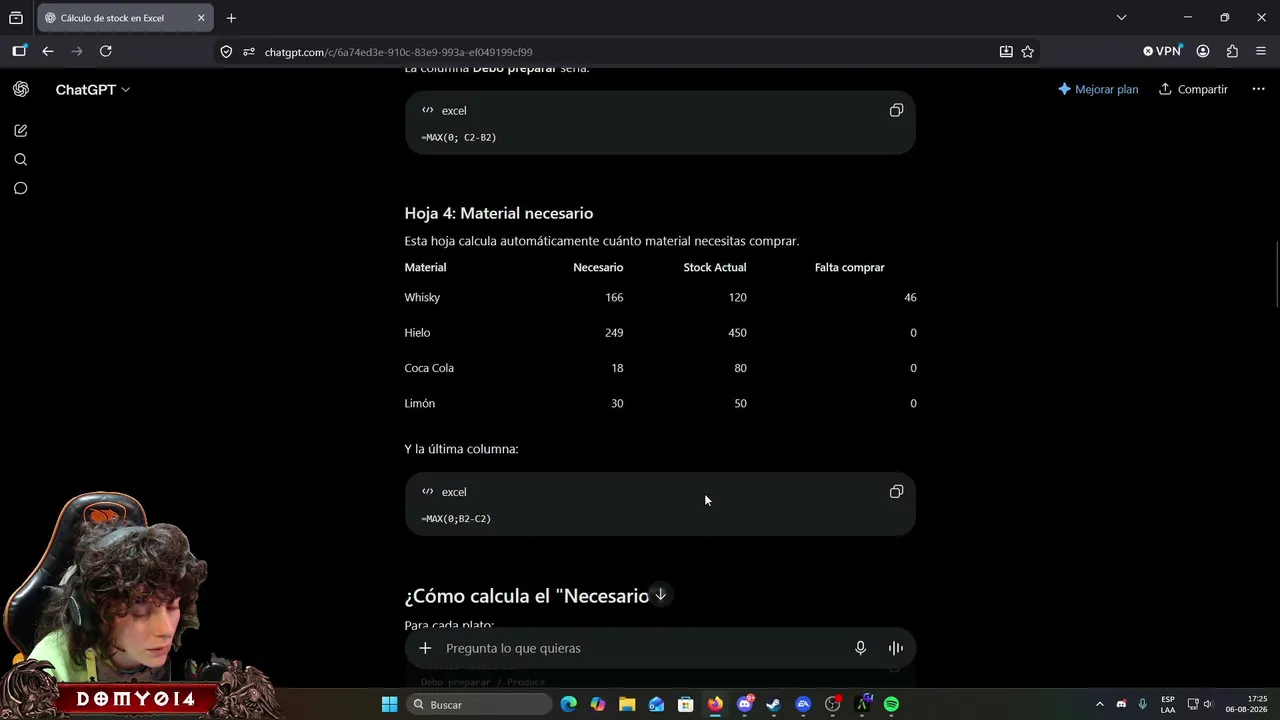The width and height of the screenshot is (1280, 720).
Task: Share the conversation with Compartir
Action: [x=1193, y=89]
